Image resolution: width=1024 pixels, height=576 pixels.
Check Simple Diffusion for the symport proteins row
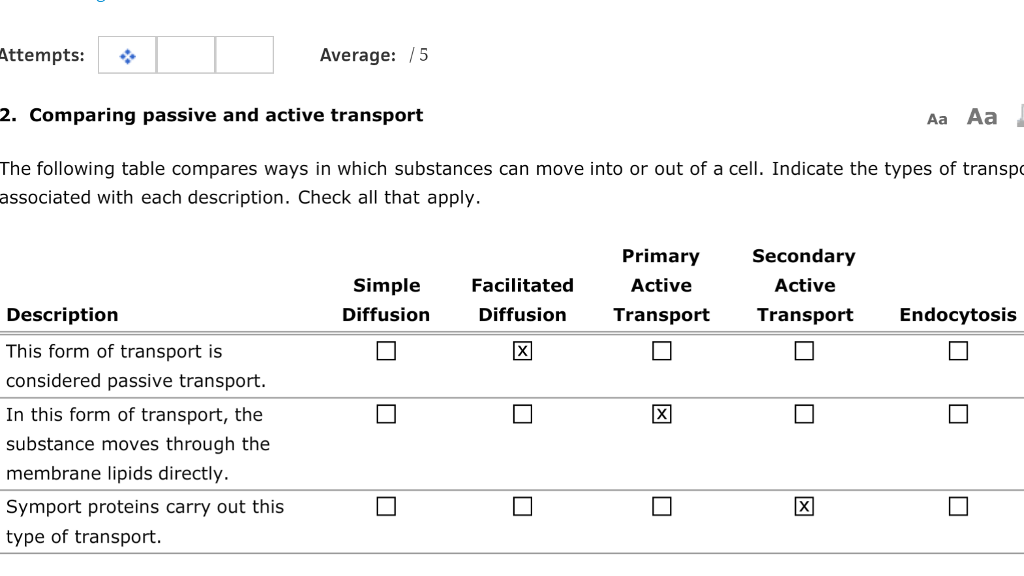coord(386,507)
